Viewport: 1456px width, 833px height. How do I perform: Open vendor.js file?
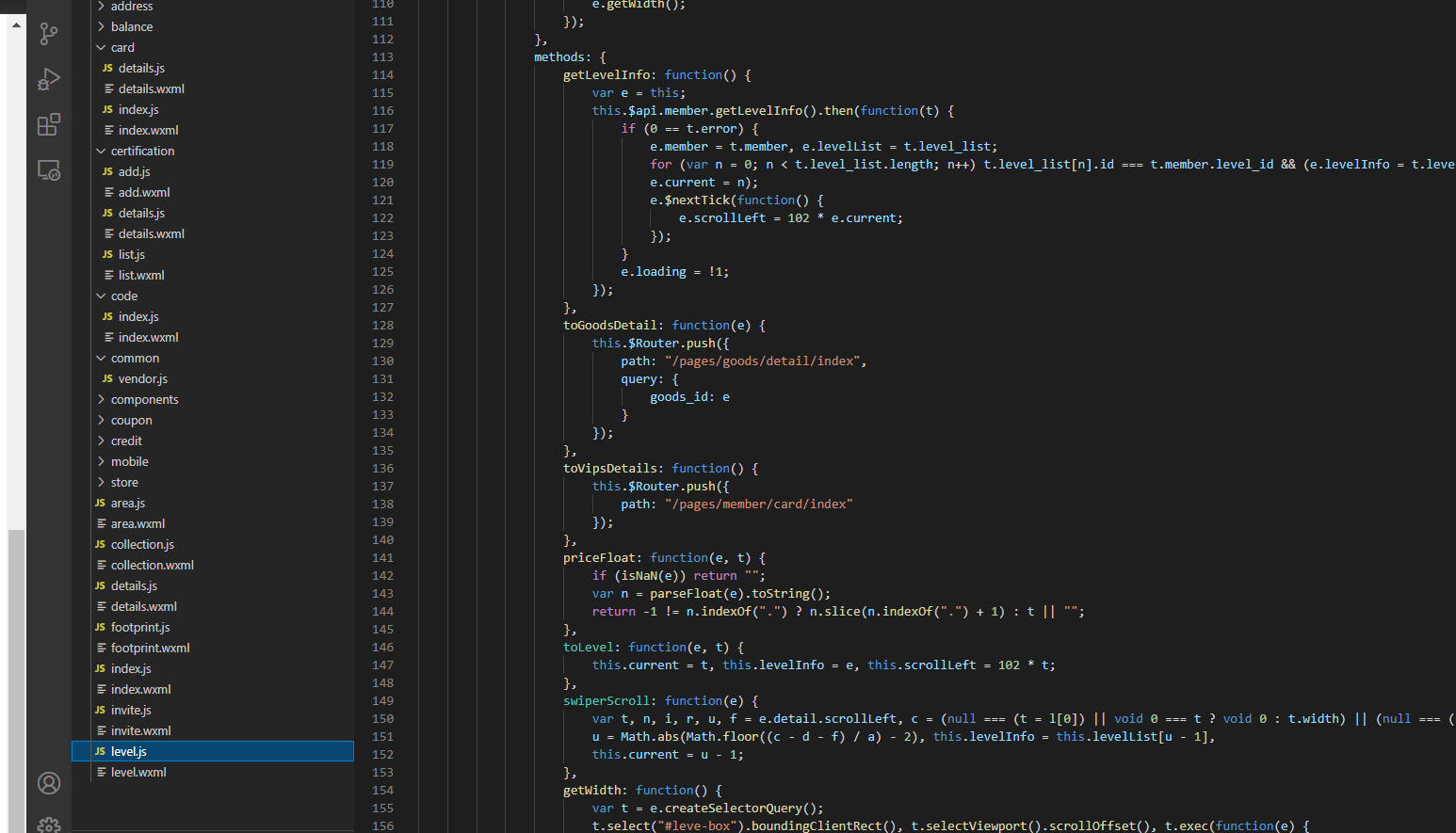coord(213,378)
